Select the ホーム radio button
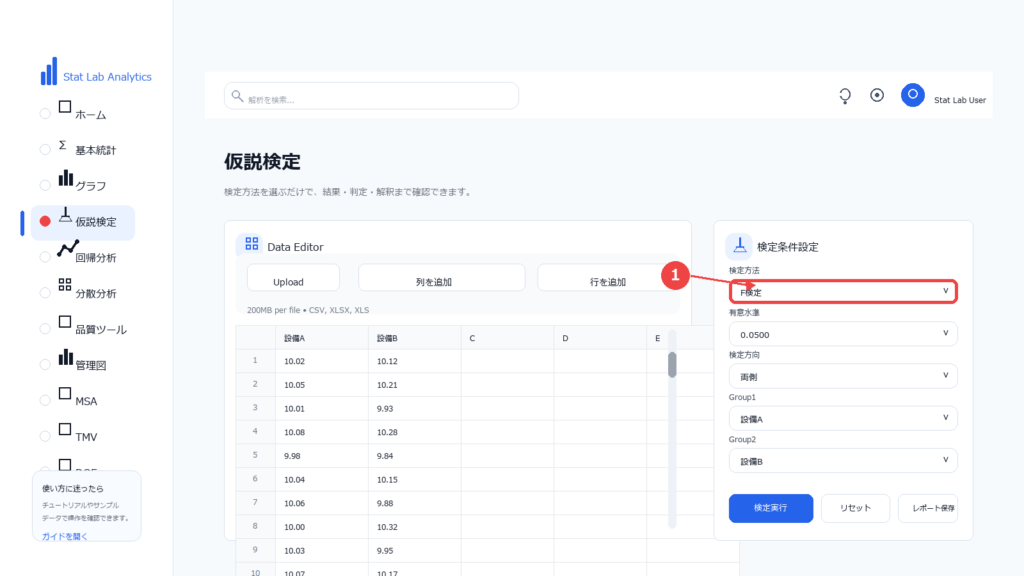The image size is (1024, 576). (x=45, y=114)
